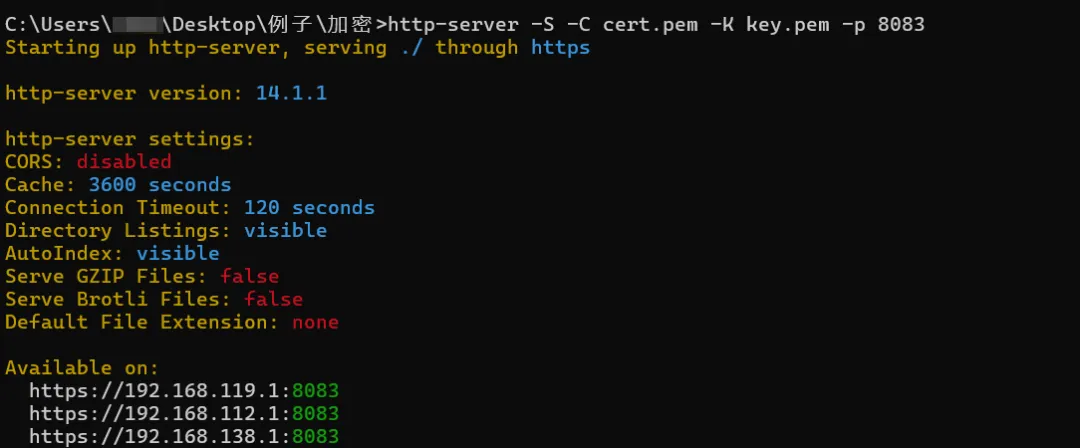
Task: Click the Directory Listings visible value
Action: [285, 230]
